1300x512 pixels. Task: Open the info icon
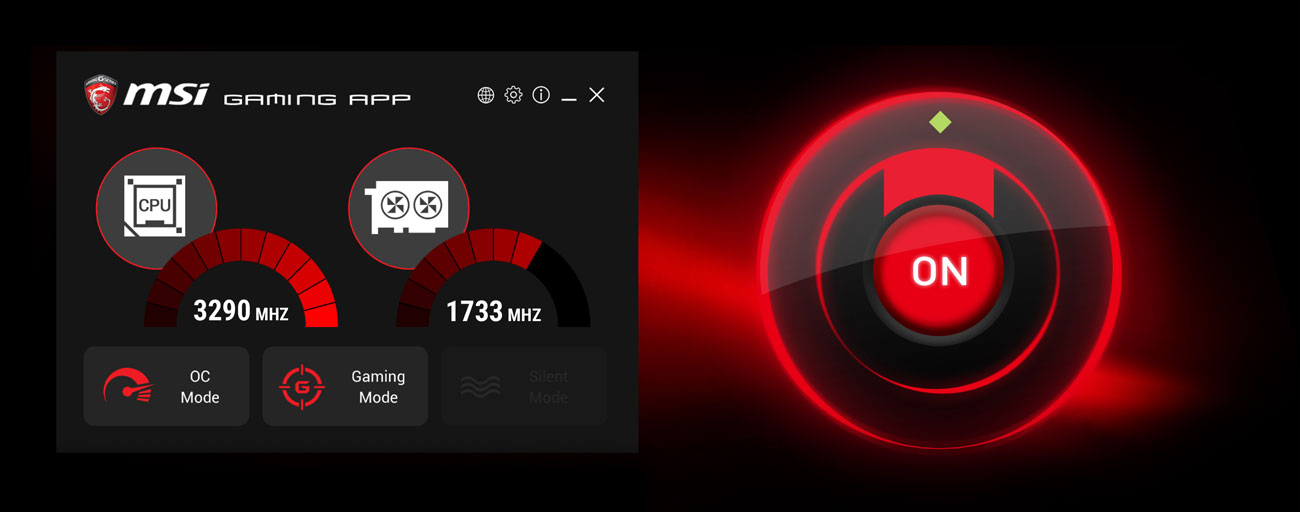(541, 95)
